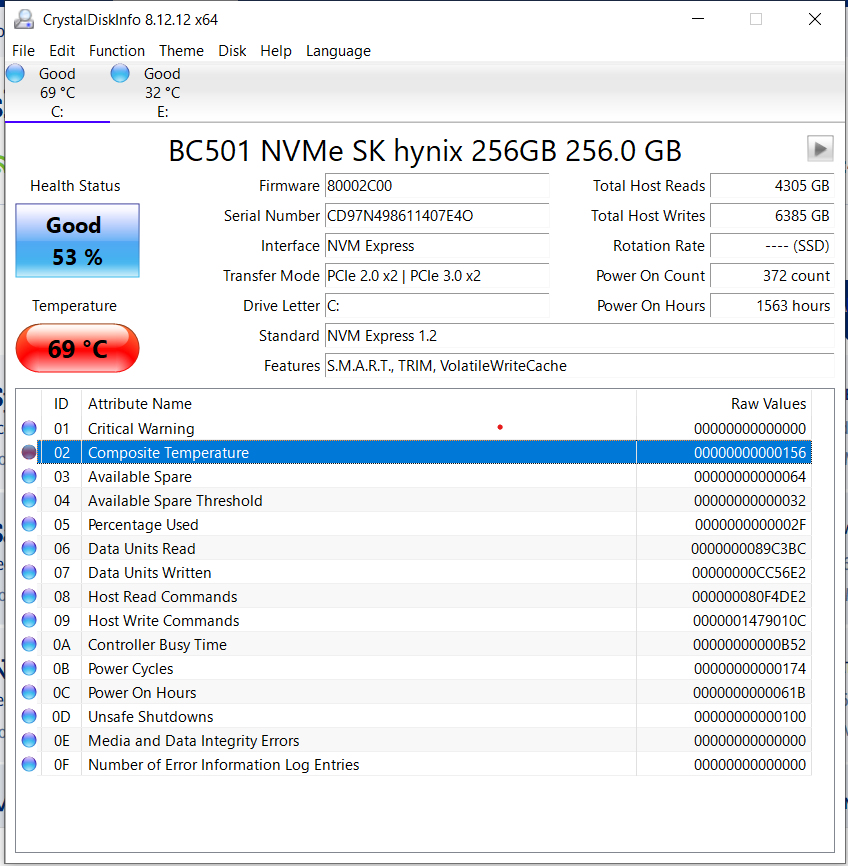Image resolution: width=848 pixels, height=866 pixels.
Task: Open the Function menu
Action: pyautogui.click(x=117, y=51)
